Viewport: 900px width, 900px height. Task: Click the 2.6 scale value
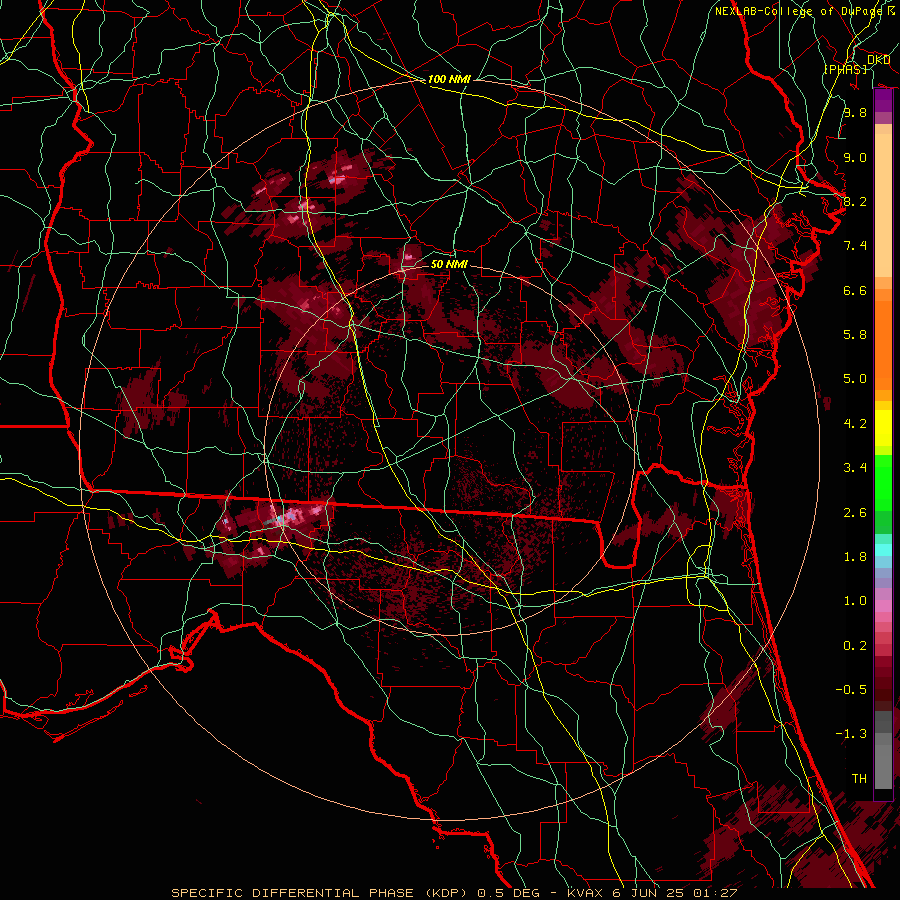click(x=855, y=512)
